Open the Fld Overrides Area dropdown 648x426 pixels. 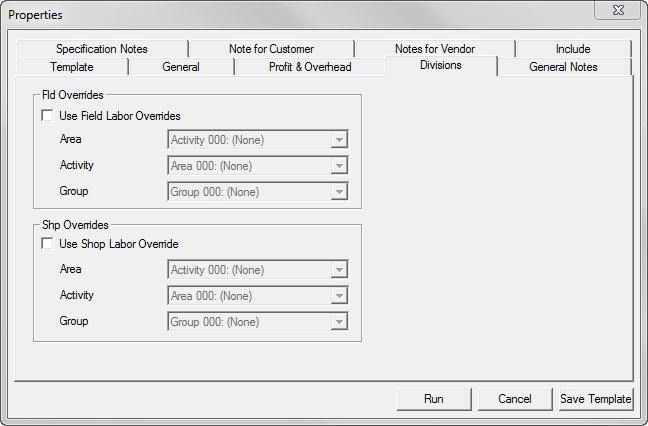click(258, 140)
